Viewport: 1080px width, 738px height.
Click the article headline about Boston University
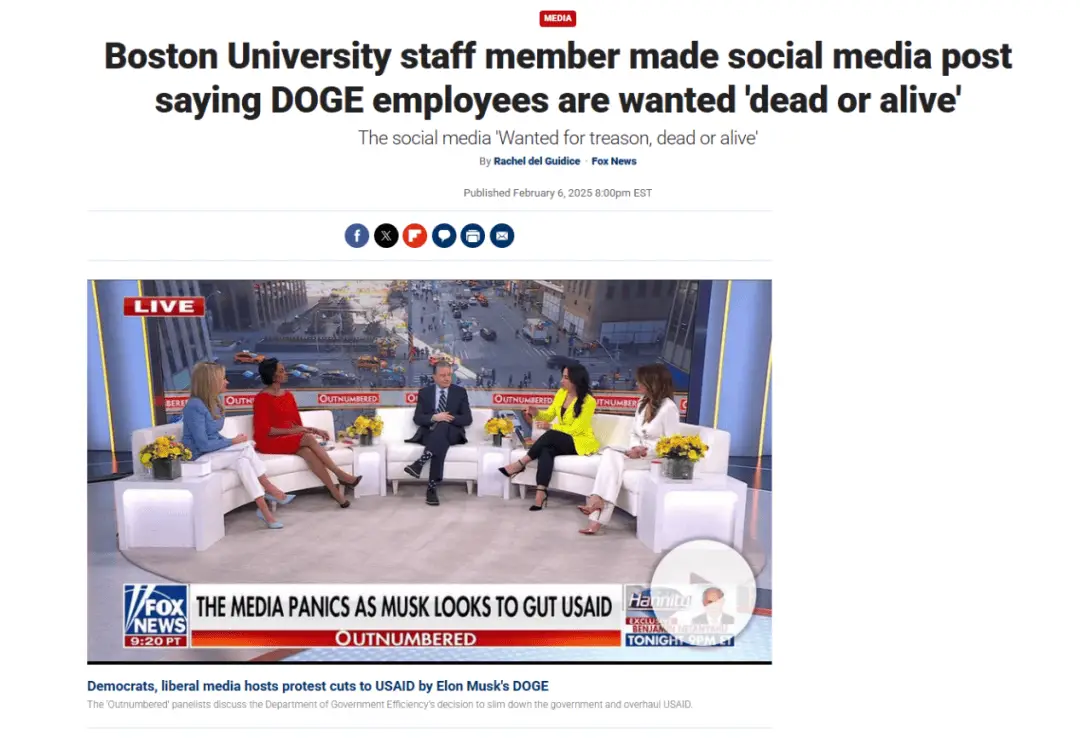pos(557,77)
